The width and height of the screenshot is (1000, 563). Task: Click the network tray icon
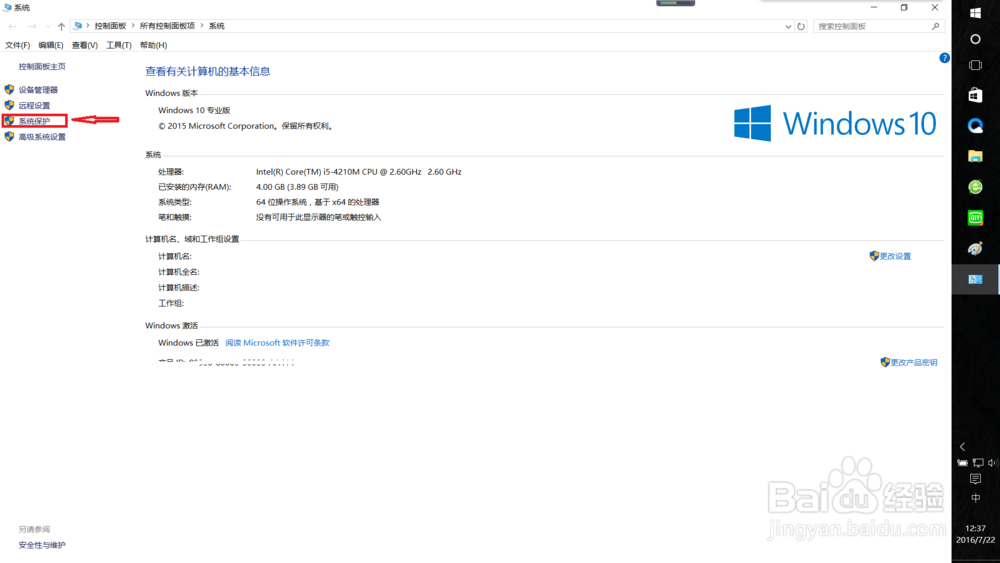coord(978,463)
